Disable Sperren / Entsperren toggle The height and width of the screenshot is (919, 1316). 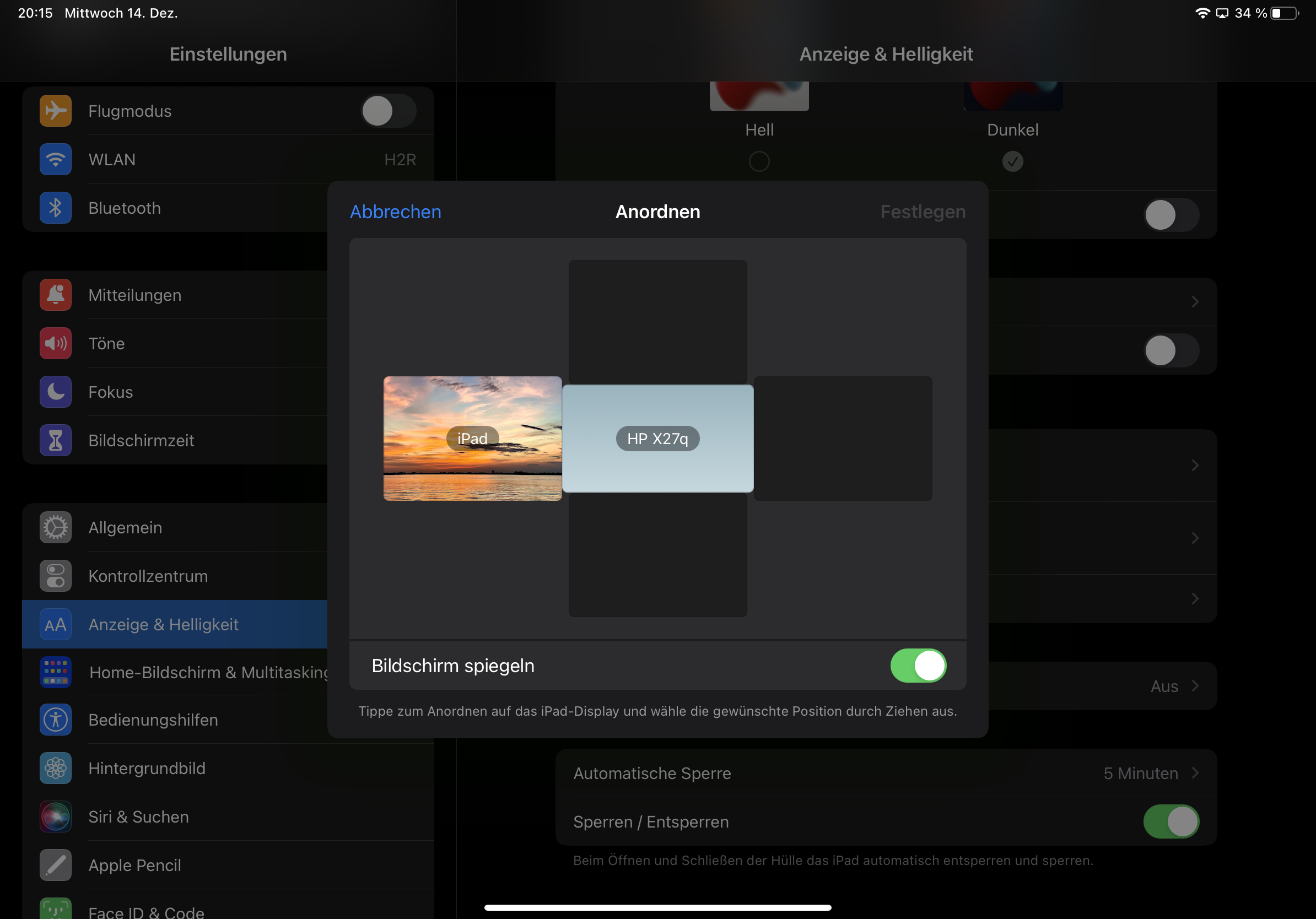[1171, 821]
